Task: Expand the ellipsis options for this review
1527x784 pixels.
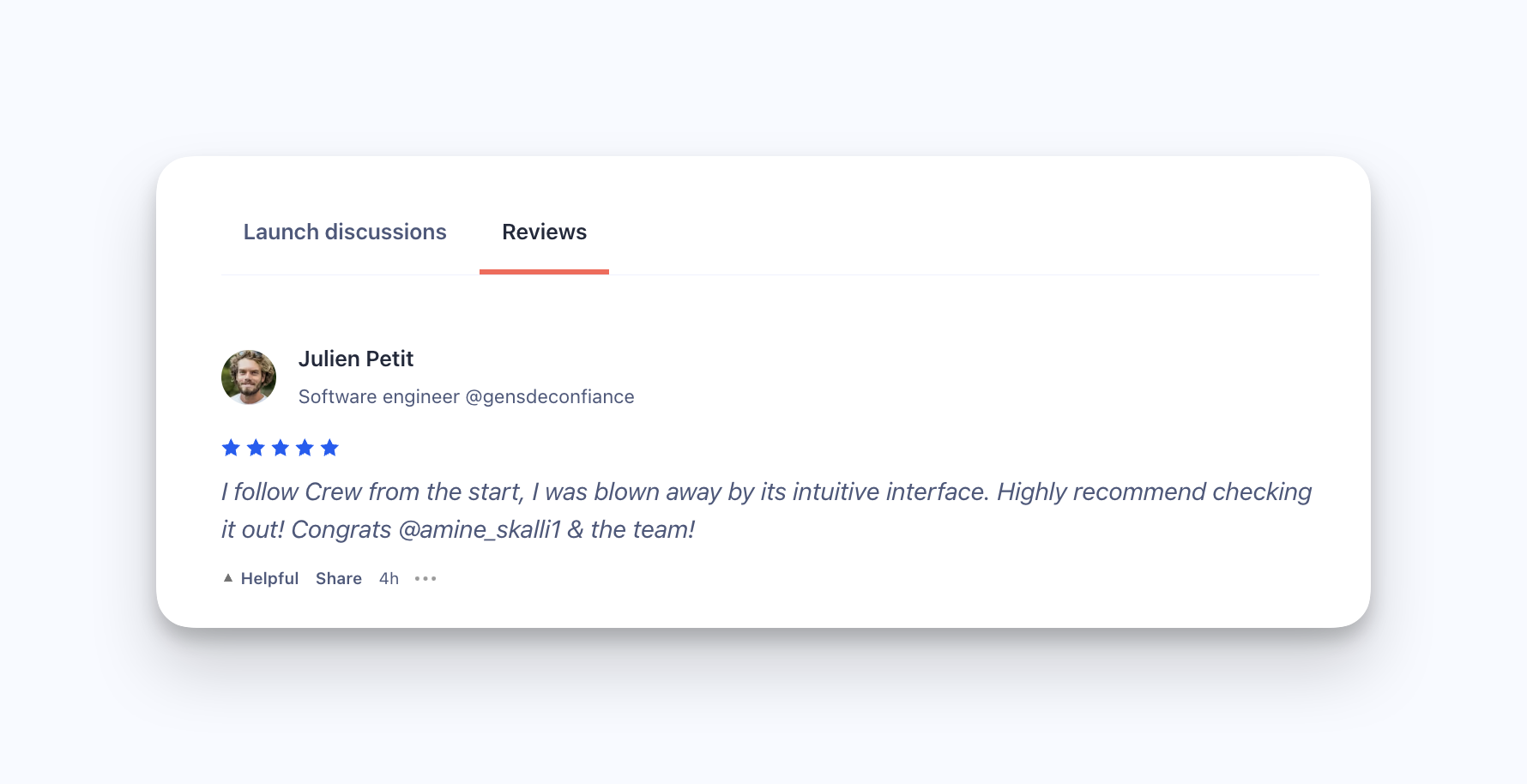Action: click(425, 578)
